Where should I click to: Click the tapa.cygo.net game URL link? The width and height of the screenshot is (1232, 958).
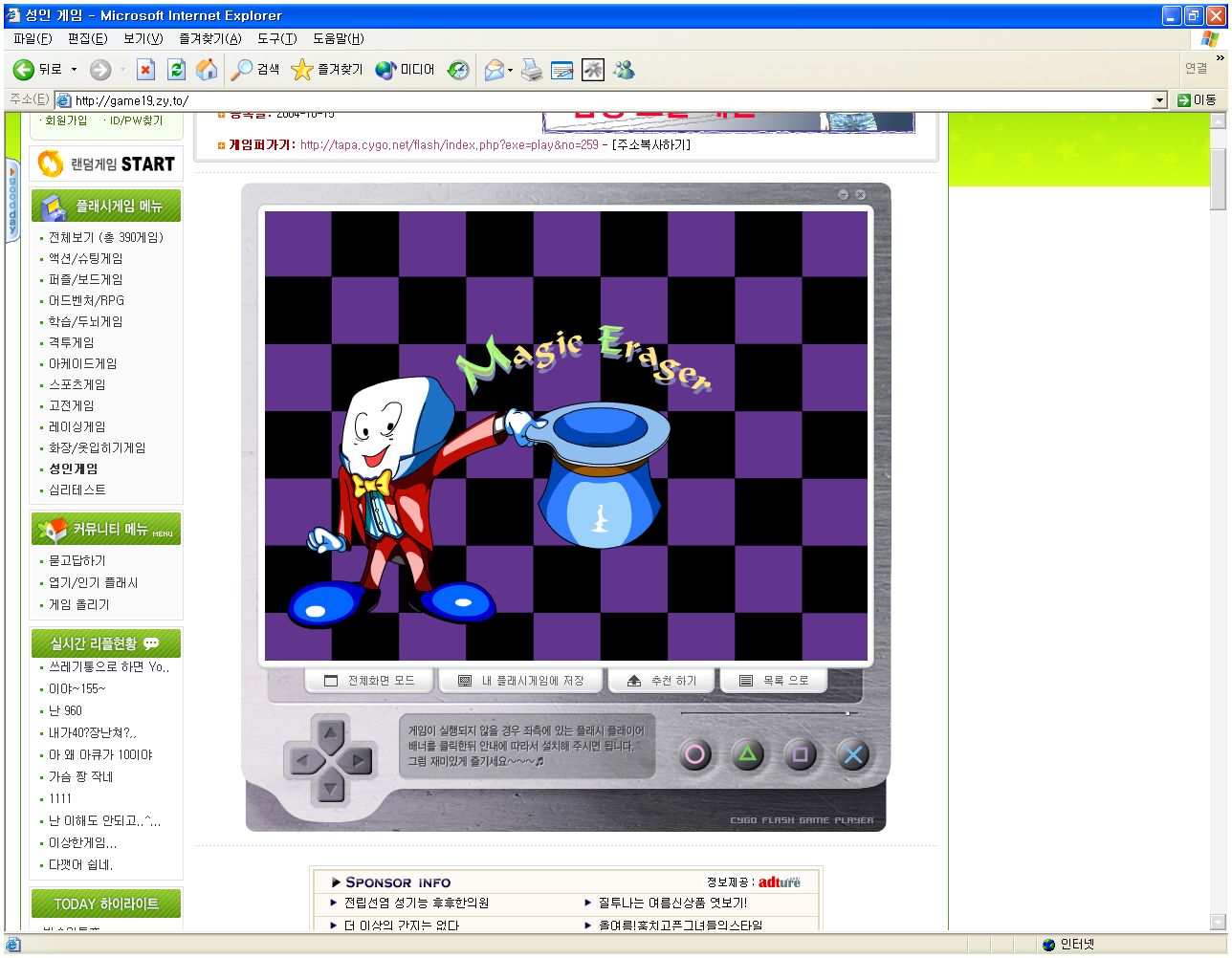tap(449, 145)
